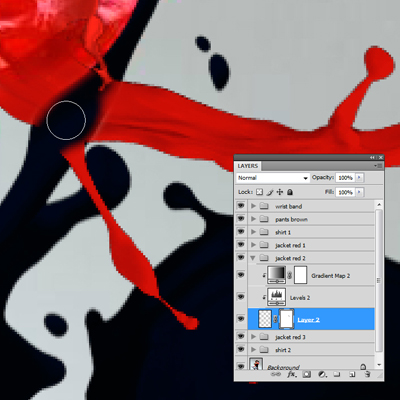400x400 pixels.
Task: Create a new group folder
Action: point(337,374)
